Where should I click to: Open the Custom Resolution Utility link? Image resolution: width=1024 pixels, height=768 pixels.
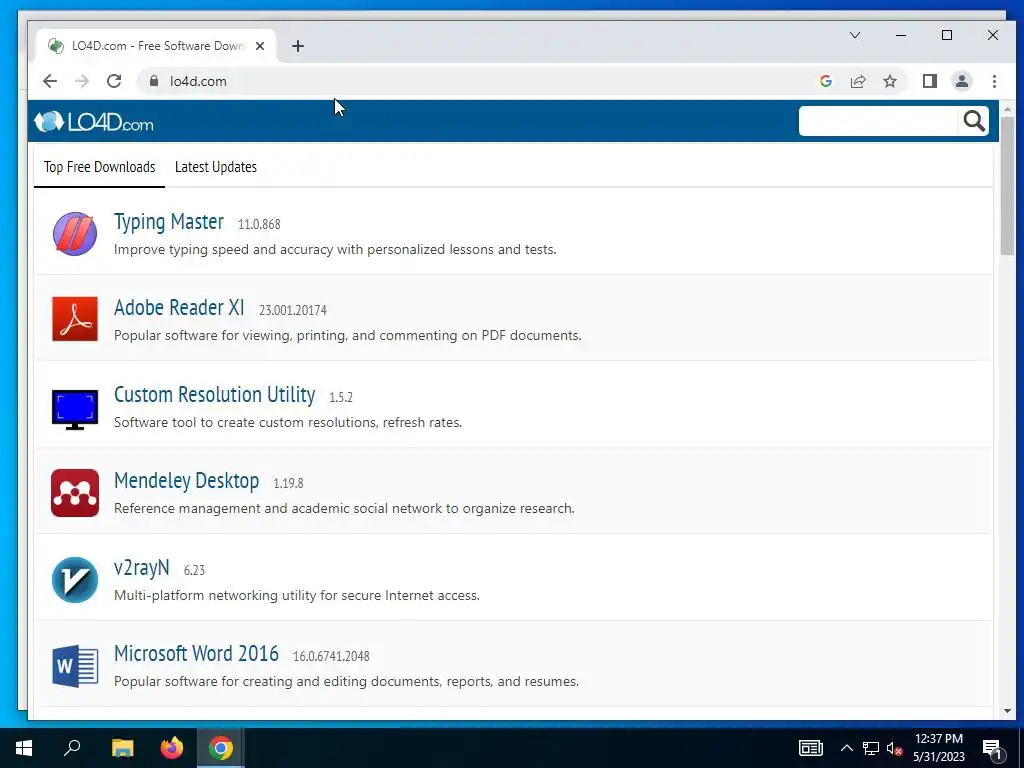click(214, 394)
